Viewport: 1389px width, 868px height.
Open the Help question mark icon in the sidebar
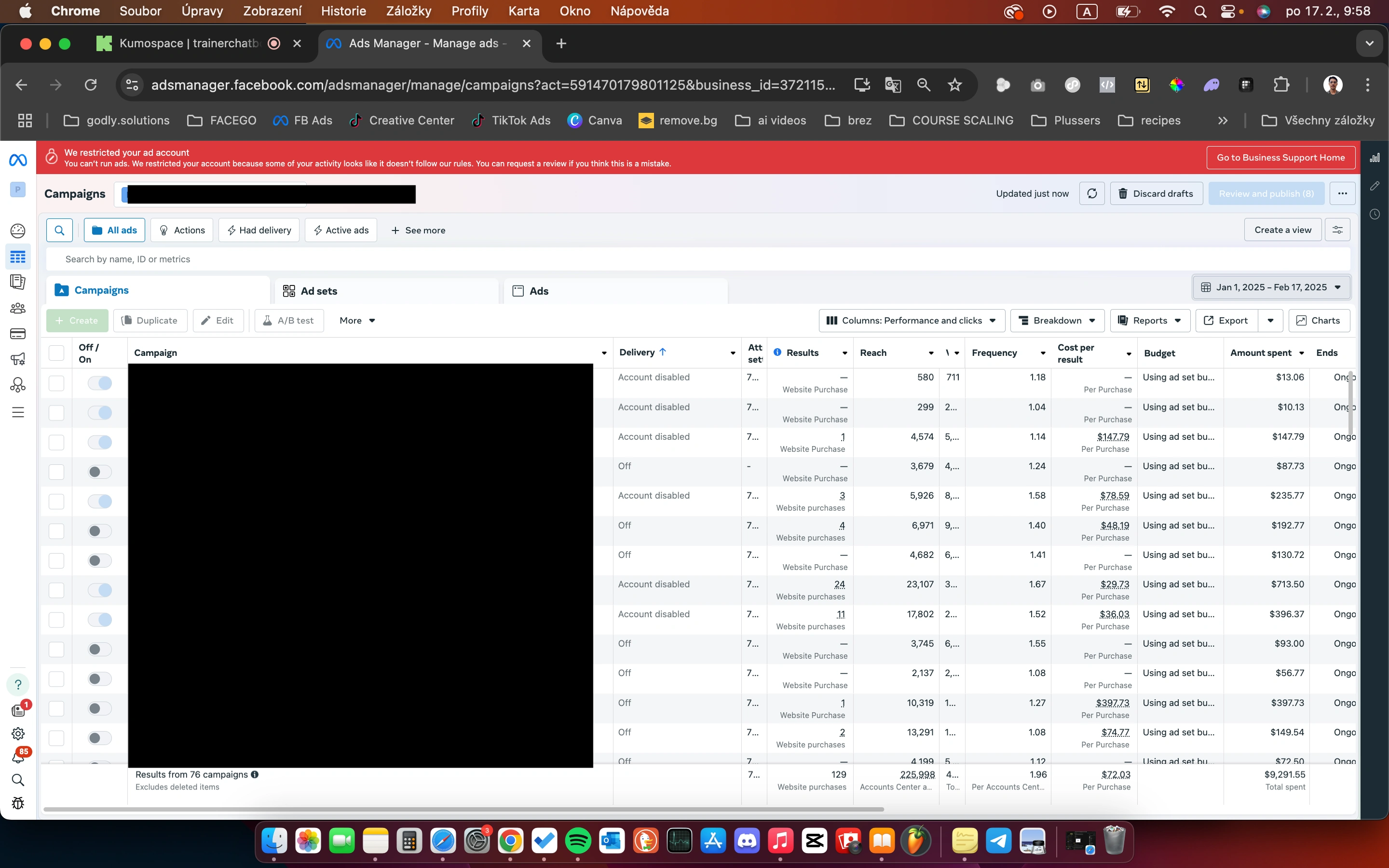pyautogui.click(x=18, y=684)
